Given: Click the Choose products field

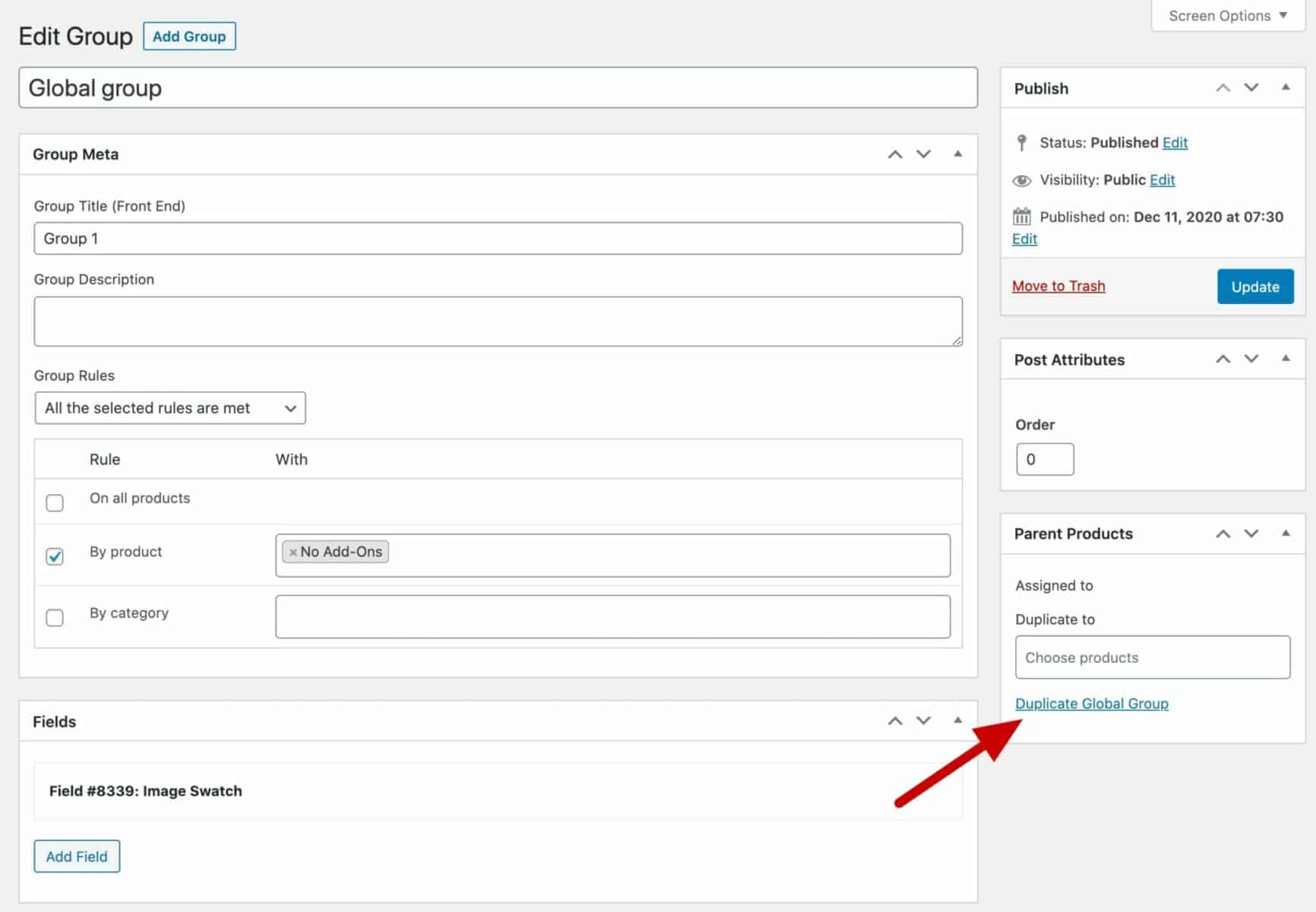Looking at the screenshot, I should coord(1151,657).
